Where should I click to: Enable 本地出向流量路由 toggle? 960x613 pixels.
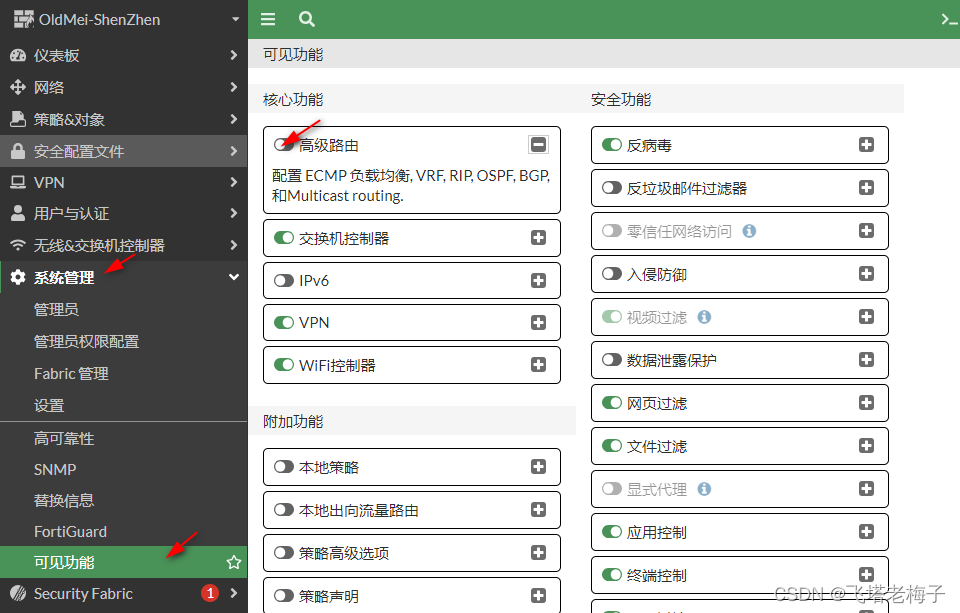283,510
